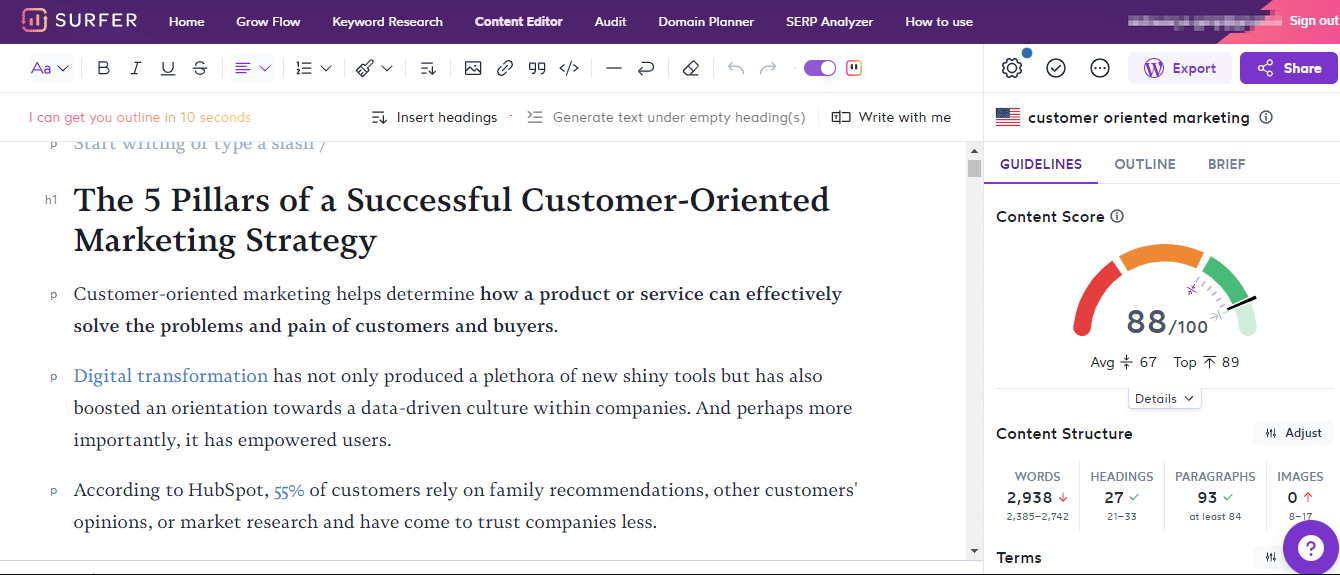Insert a code block
1340x575 pixels.
click(x=569, y=68)
